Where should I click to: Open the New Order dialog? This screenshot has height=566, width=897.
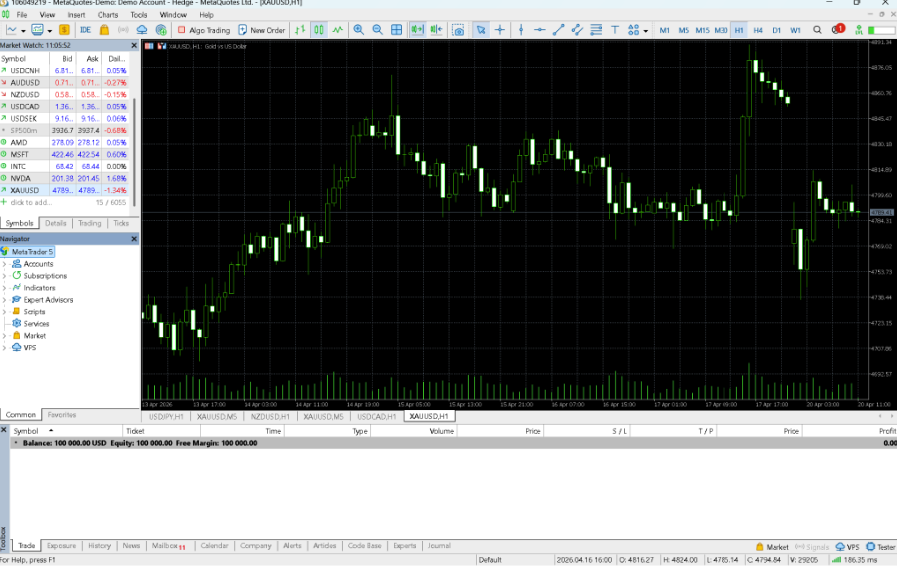[262, 30]
